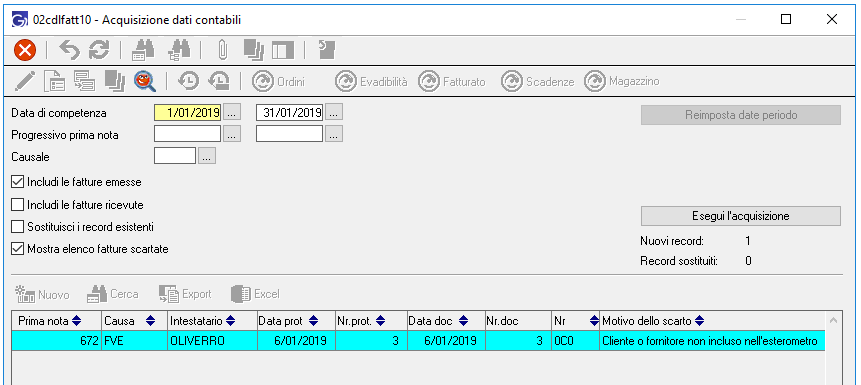Click the magnifier search icon in second toolbar
861x385 pixels.
click(145, 81)
